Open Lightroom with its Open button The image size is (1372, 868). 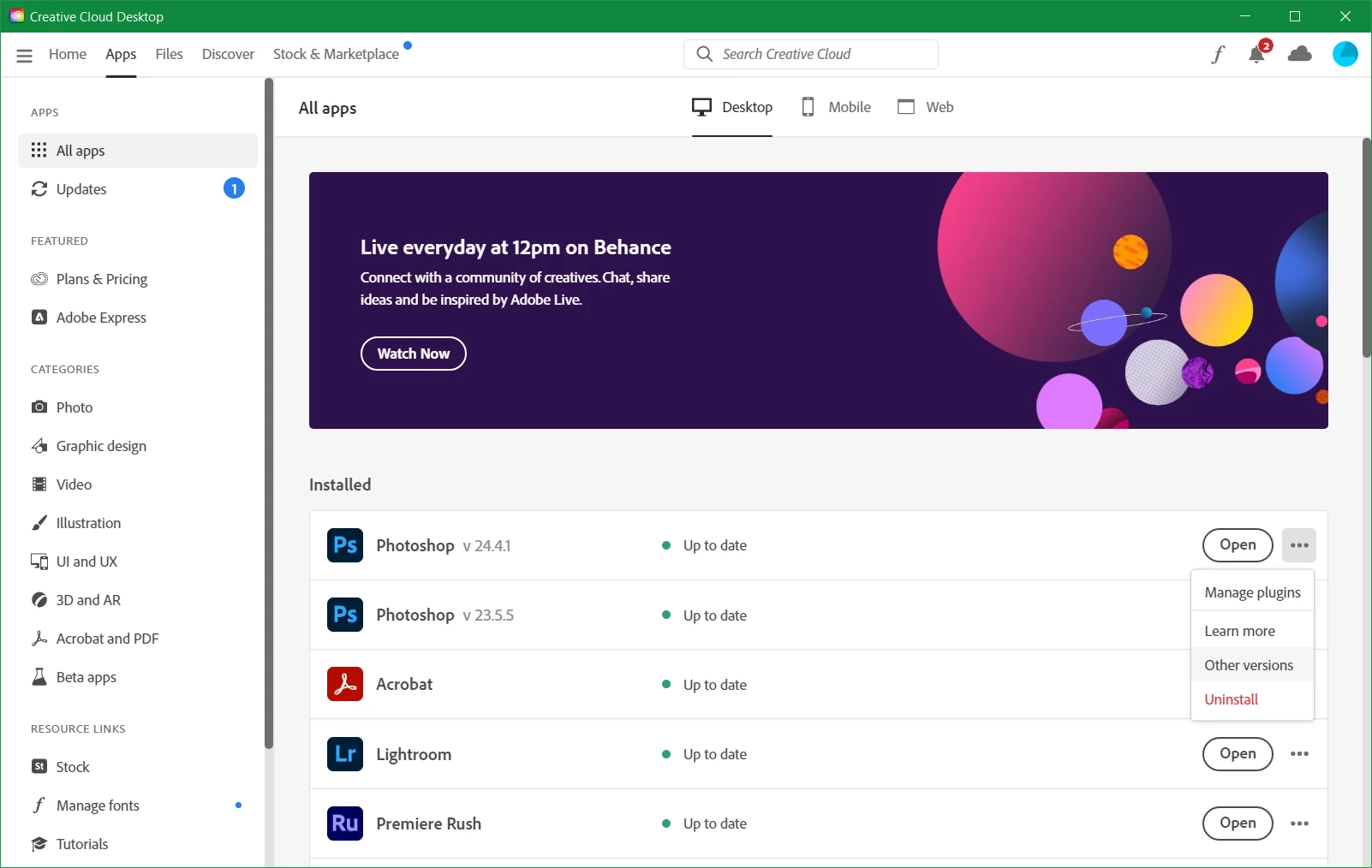[x=1238, y=754]
